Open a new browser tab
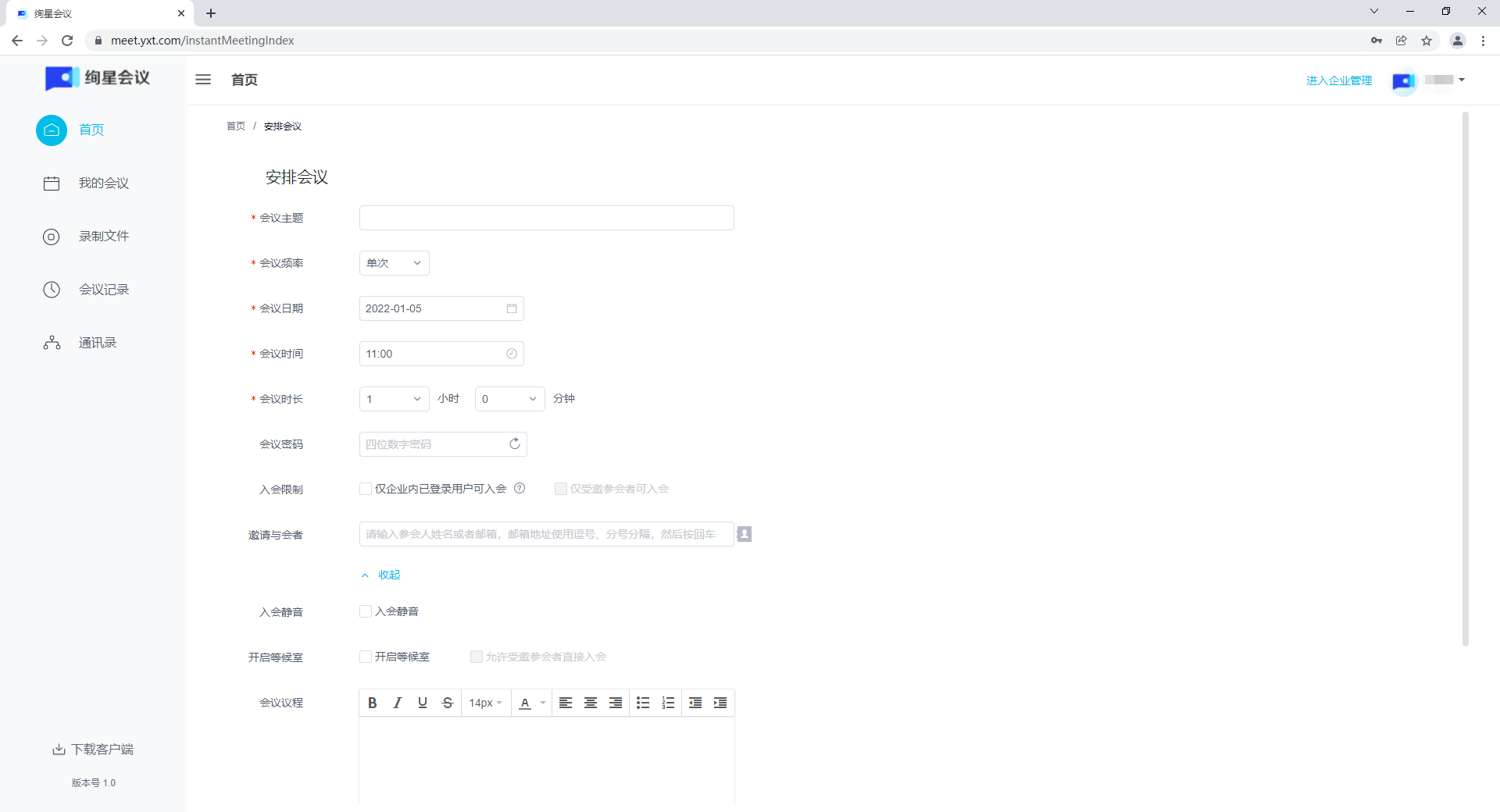This screenshot has height=812, width=1500. (211, 13)
